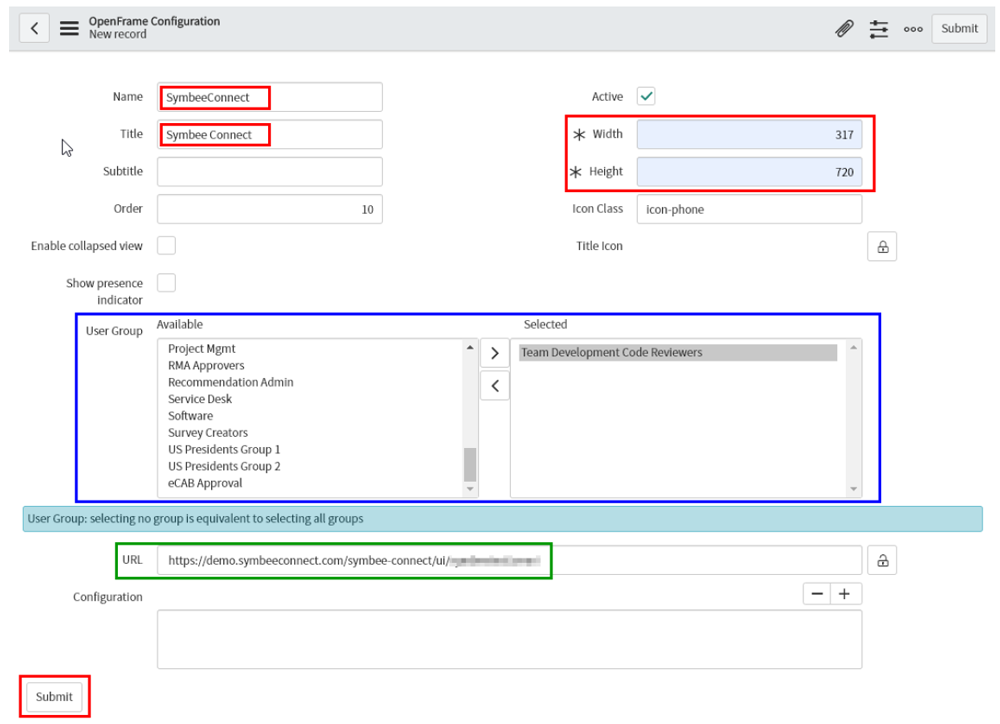Click the paperclip attachments icon
1000x724 pixels.
pyautogui.click(x=845, y=29)
